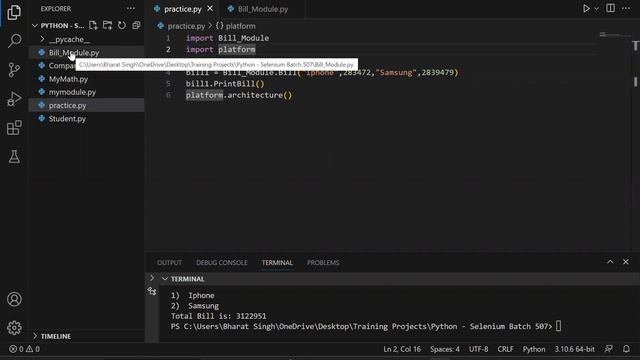640x360 pixels.
Task: Open Explorer views and more actions menu
Action: [131, 9]
